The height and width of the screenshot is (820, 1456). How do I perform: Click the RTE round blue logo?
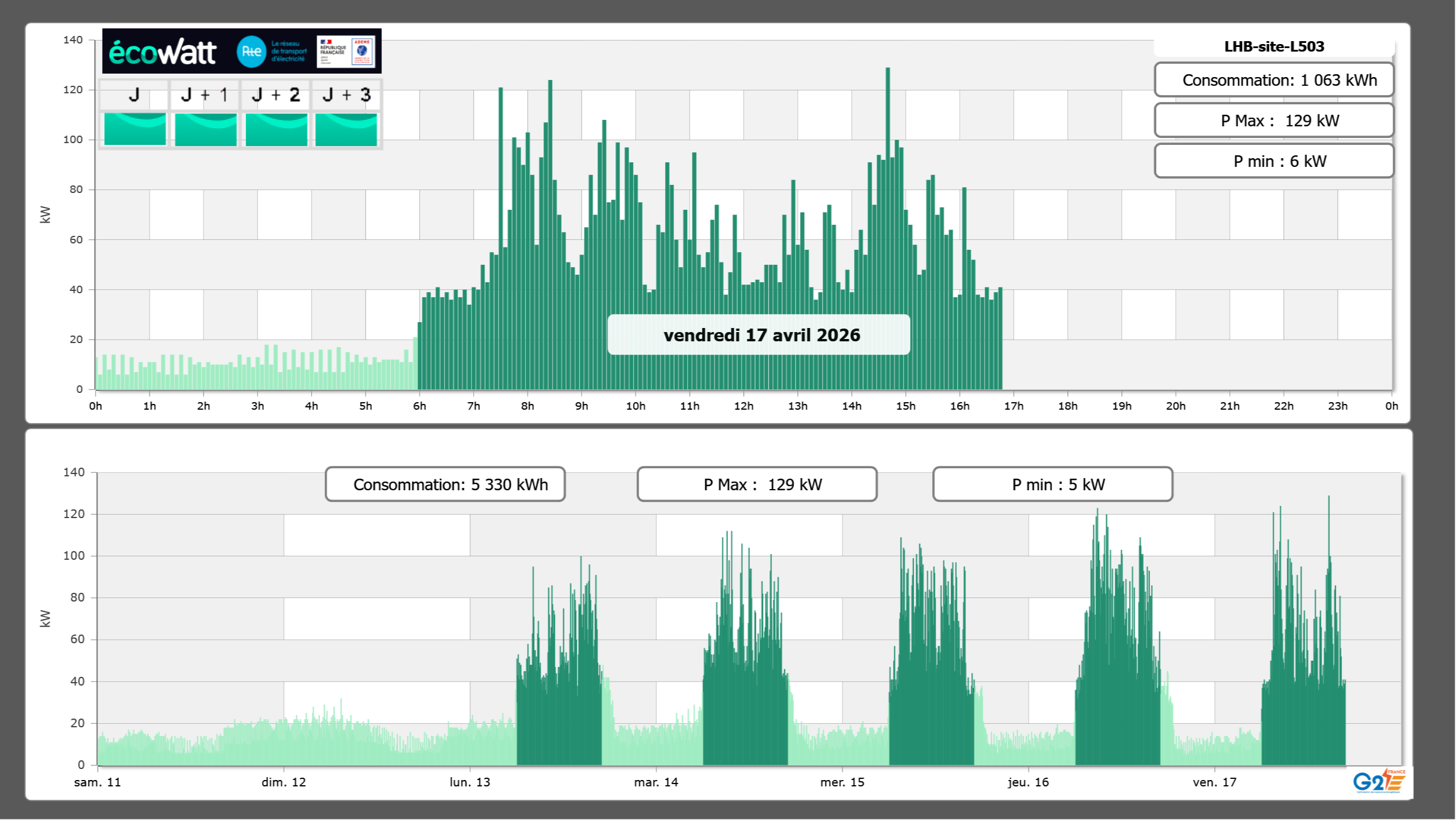(251, 52)
